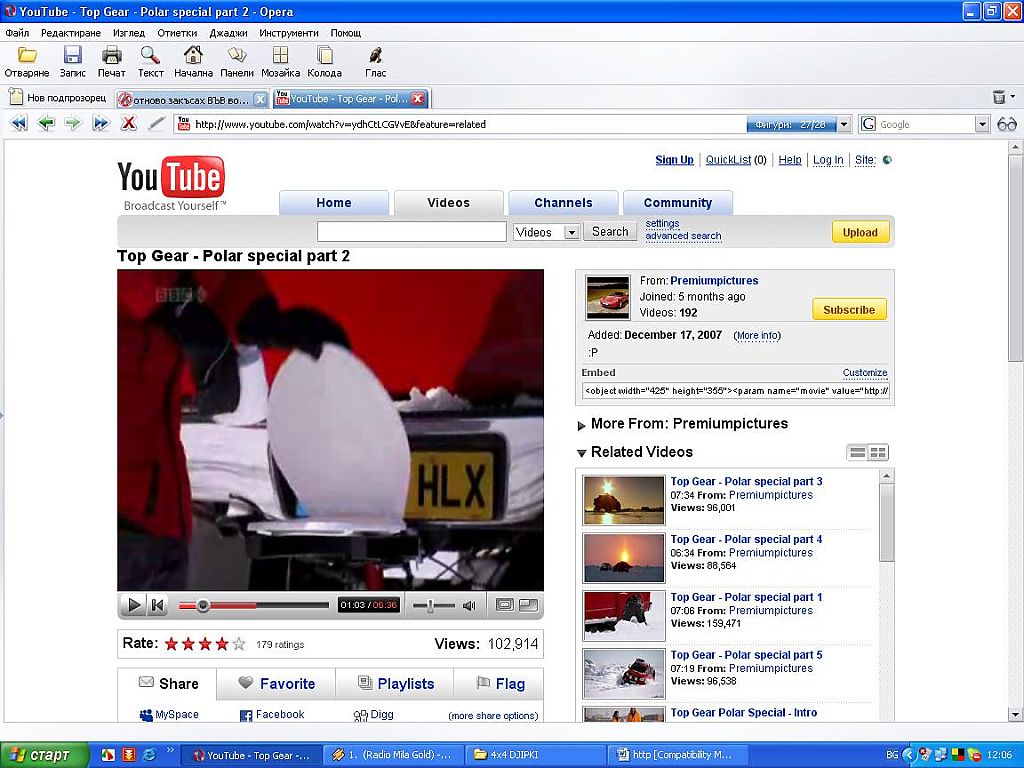The height and width of the screenshot is (768, 1024).
Task: Switch related videos to list view
Action: pyautogui.click(x=857, y=452)
